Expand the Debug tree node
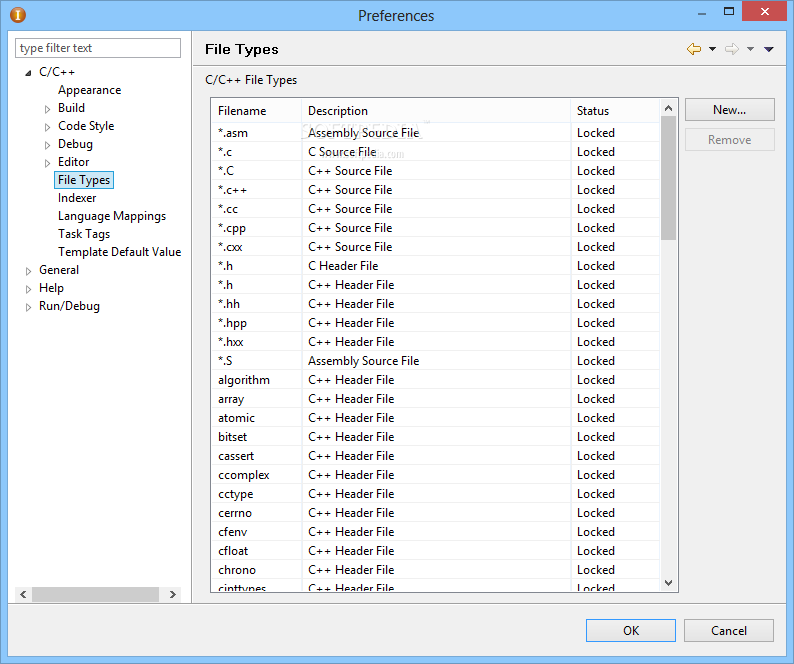The width and height of the screenshot is (794, 664). click(47, 145)
